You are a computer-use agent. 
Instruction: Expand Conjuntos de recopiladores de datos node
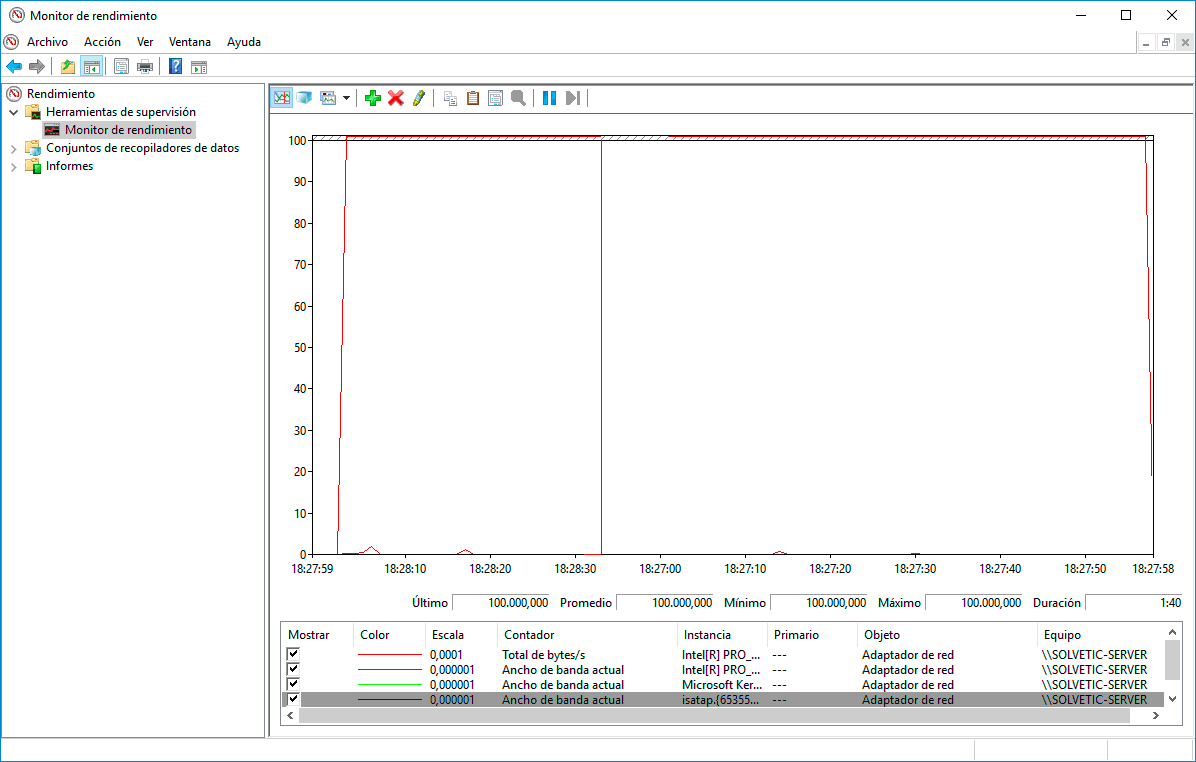click(x=14, y=148)
